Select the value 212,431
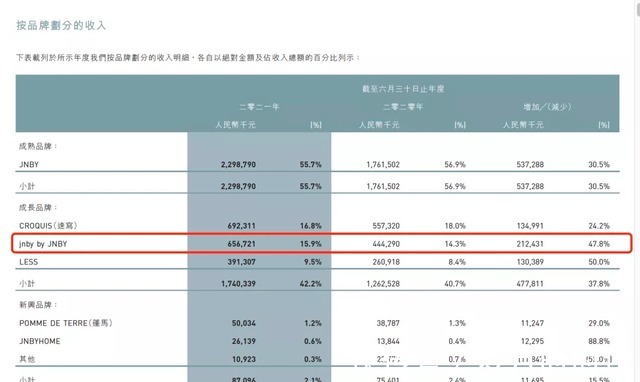Screen dimensions: 640x382 click(530, 244)
